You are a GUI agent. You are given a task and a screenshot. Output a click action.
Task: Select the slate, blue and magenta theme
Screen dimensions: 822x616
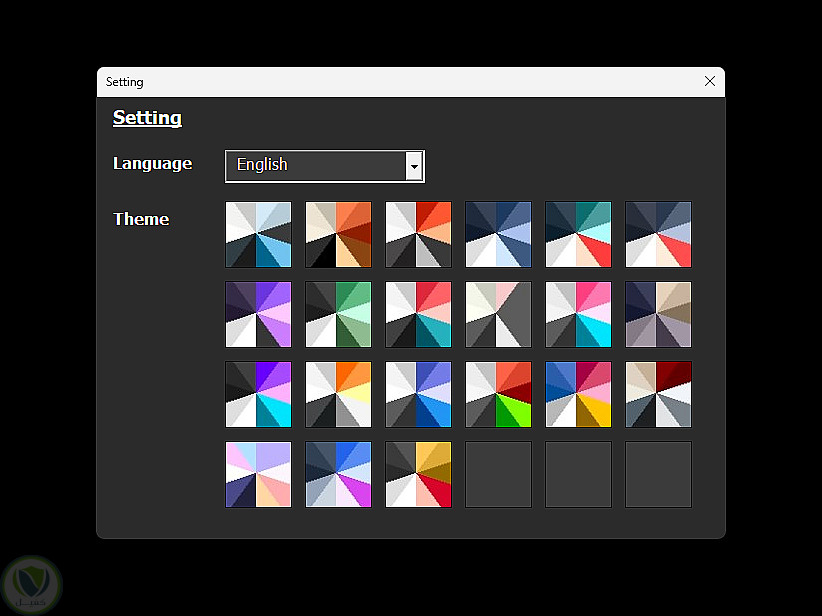coord(338,474)
